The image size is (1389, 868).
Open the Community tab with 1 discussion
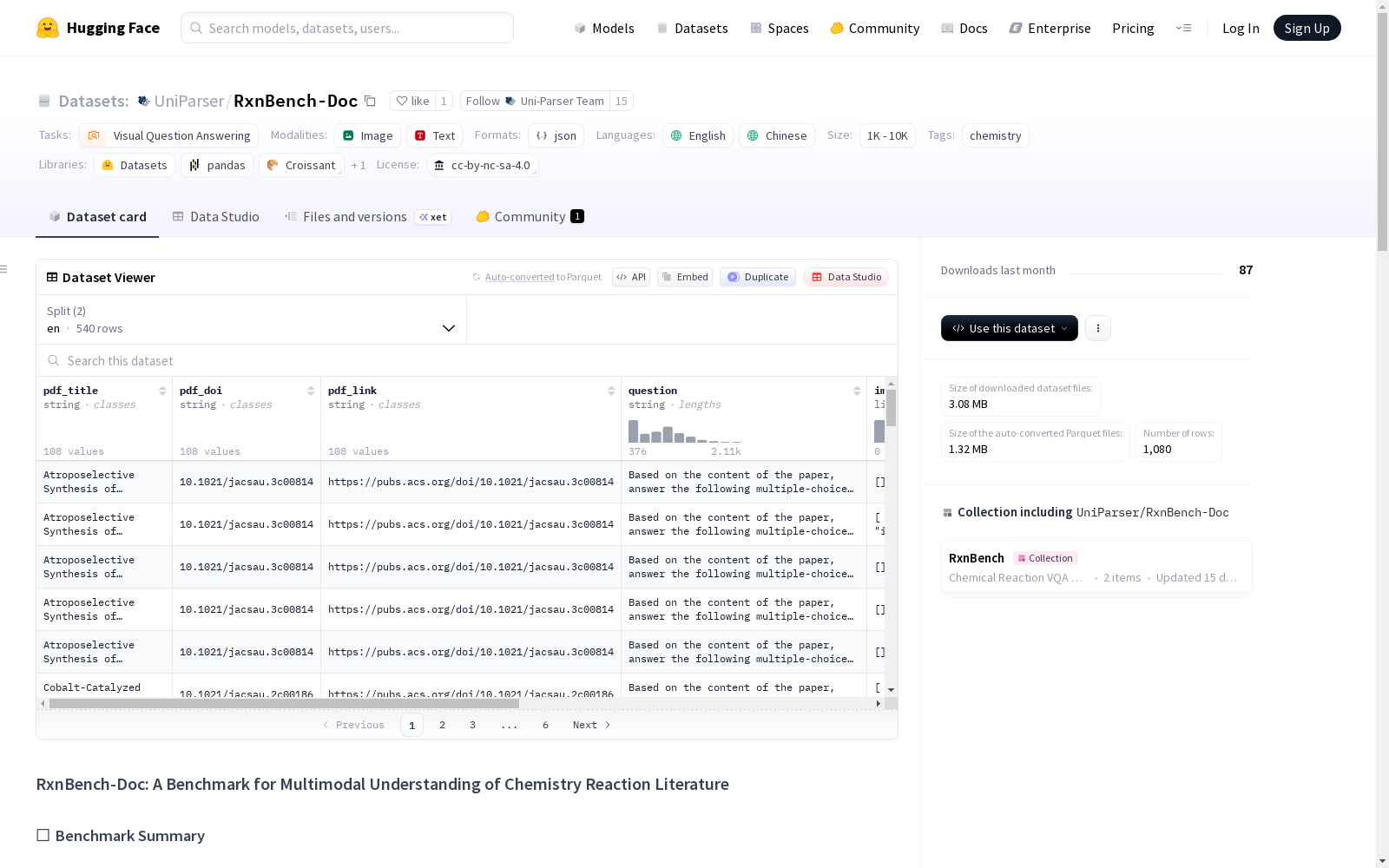[x=530, y=217]
